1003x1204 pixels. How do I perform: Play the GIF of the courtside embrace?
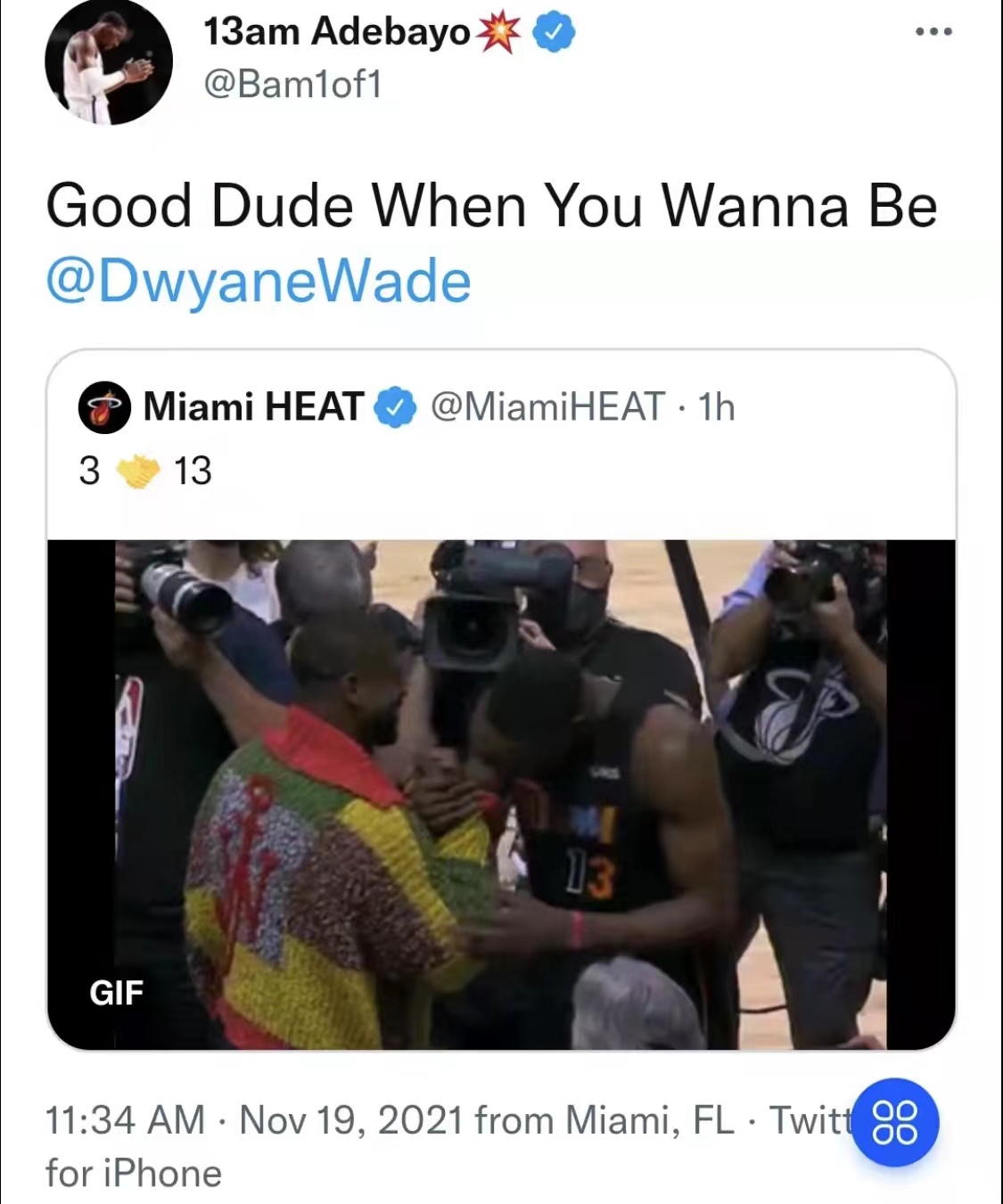501,794
